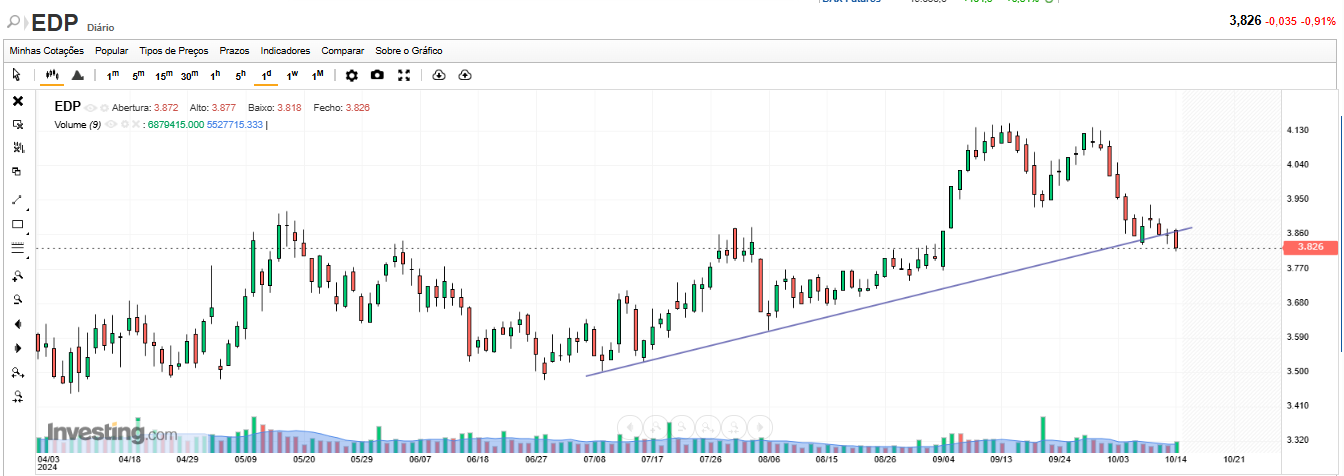Select the crosshair X tool in sidebar
Screen dimensions: 1344x476
(17, 101)
